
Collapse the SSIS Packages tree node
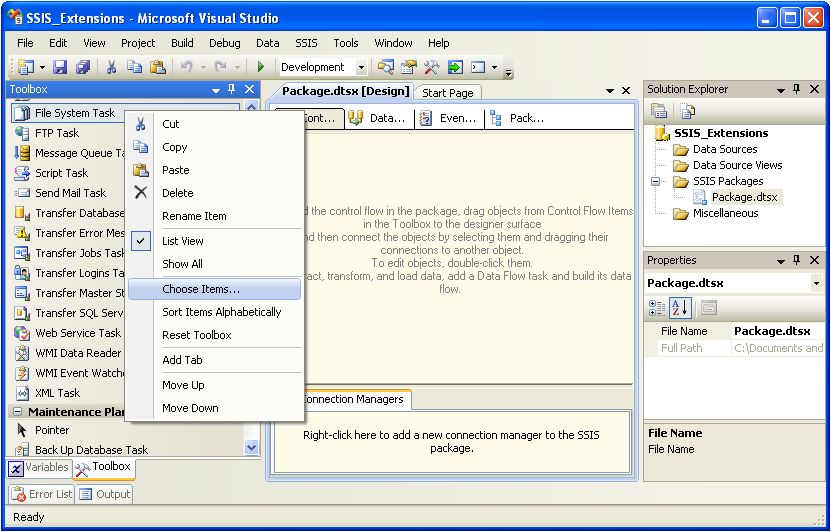click(656, 181)
